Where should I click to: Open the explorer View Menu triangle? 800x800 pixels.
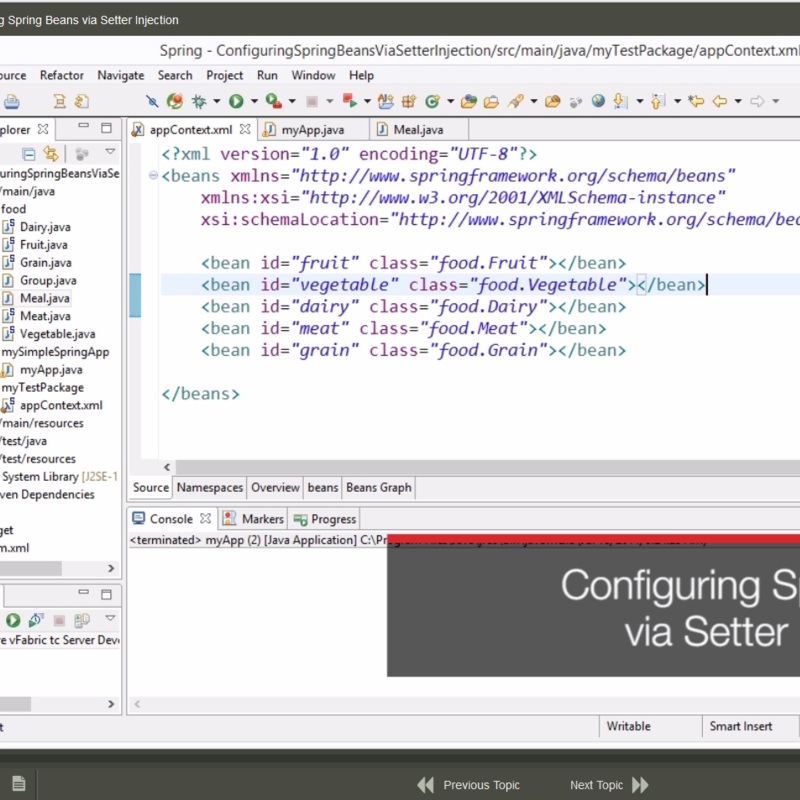pyautogui.click(x=110, y=152)
